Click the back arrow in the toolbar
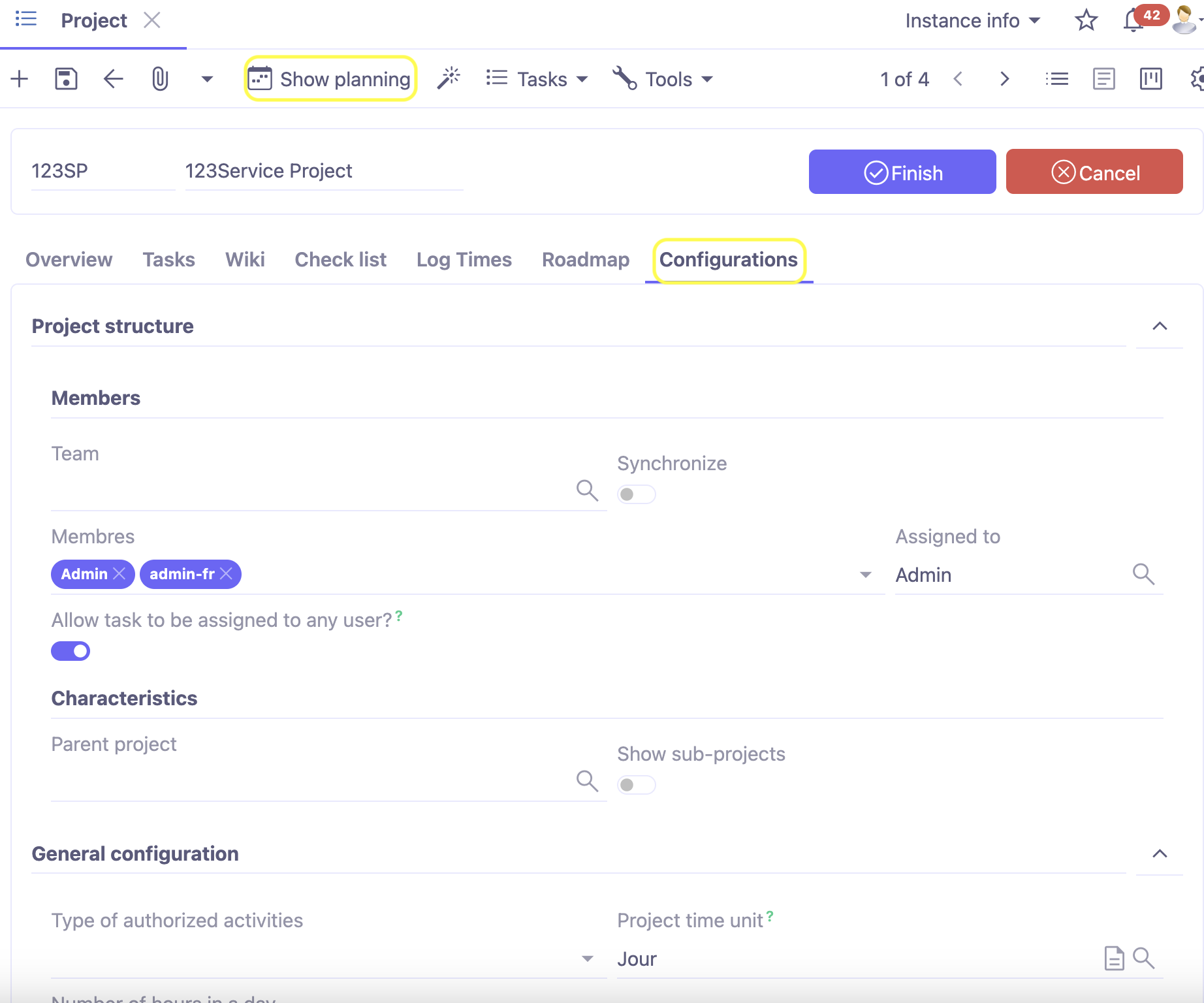This screenshot has width=1204, height=1003. coord(112,78)
